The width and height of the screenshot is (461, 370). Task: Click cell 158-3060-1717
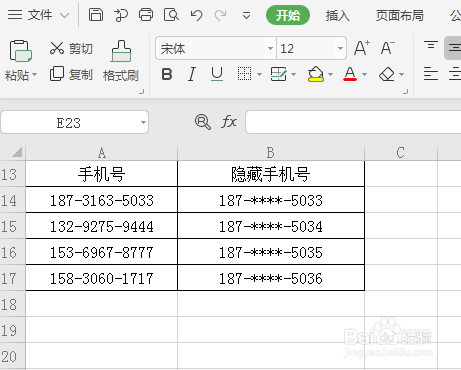point(102,278)
